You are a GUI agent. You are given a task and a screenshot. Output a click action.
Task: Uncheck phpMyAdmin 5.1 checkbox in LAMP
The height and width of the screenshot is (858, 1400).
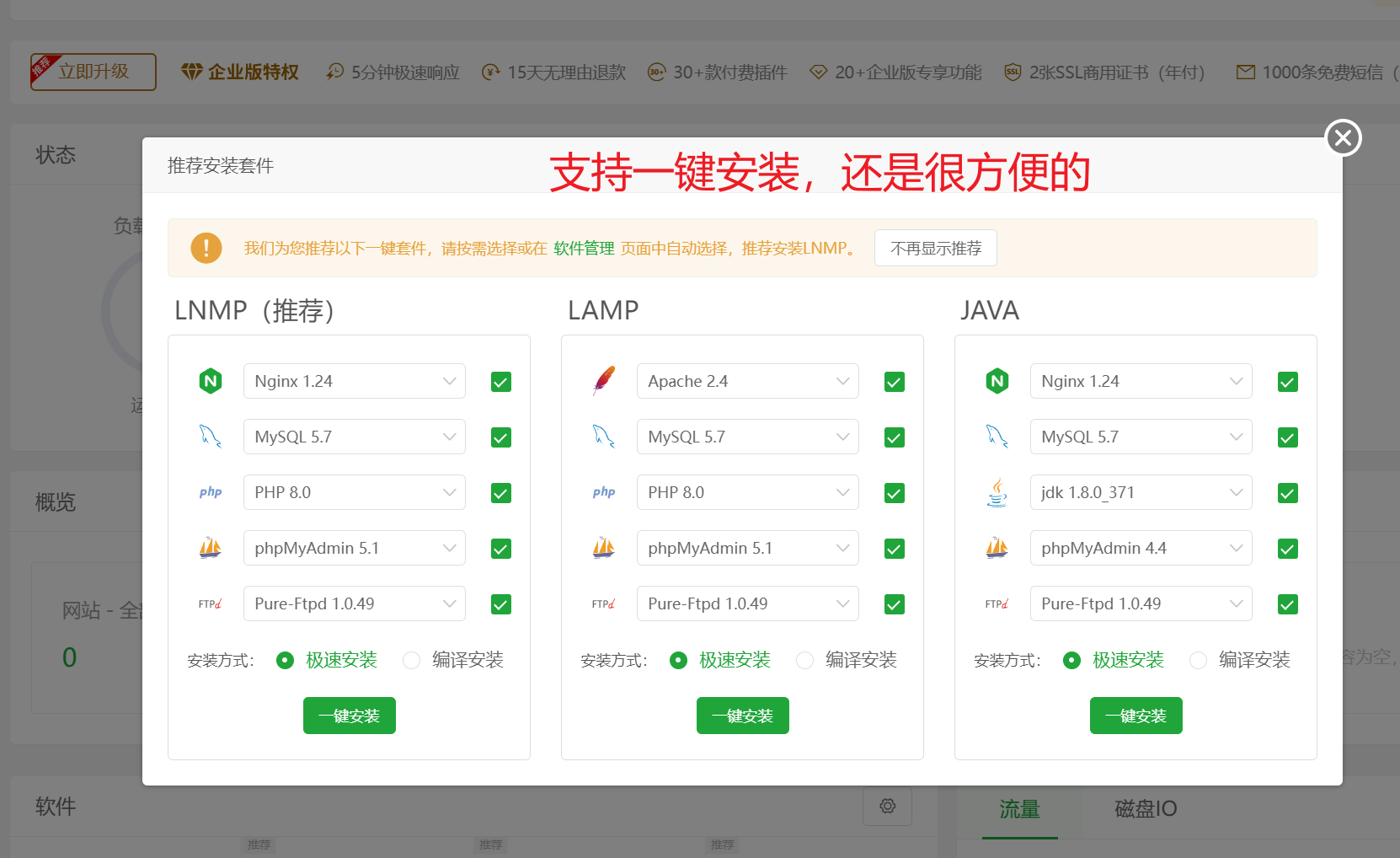pos(895,549)
